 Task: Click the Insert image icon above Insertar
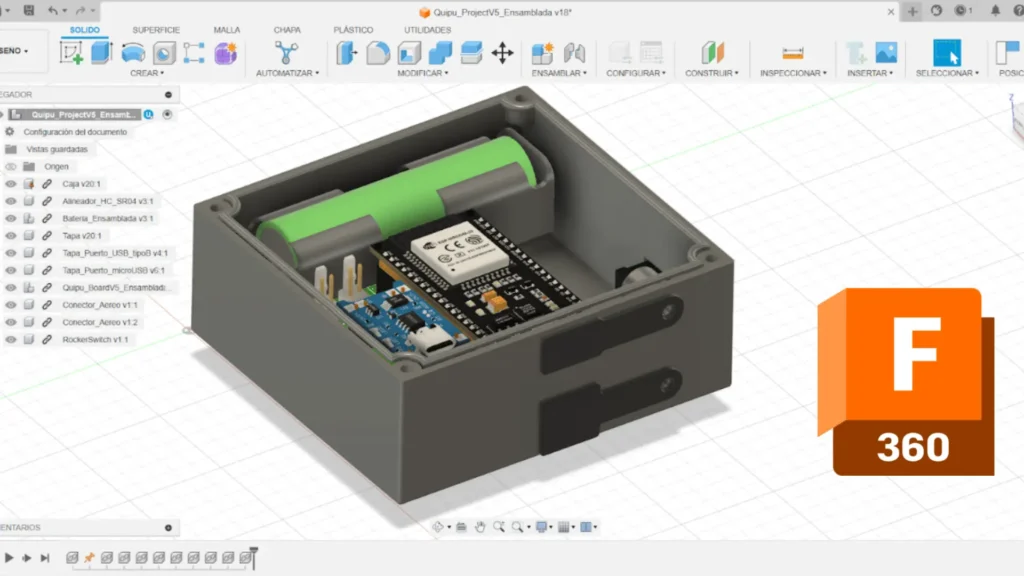pos(885,53)
